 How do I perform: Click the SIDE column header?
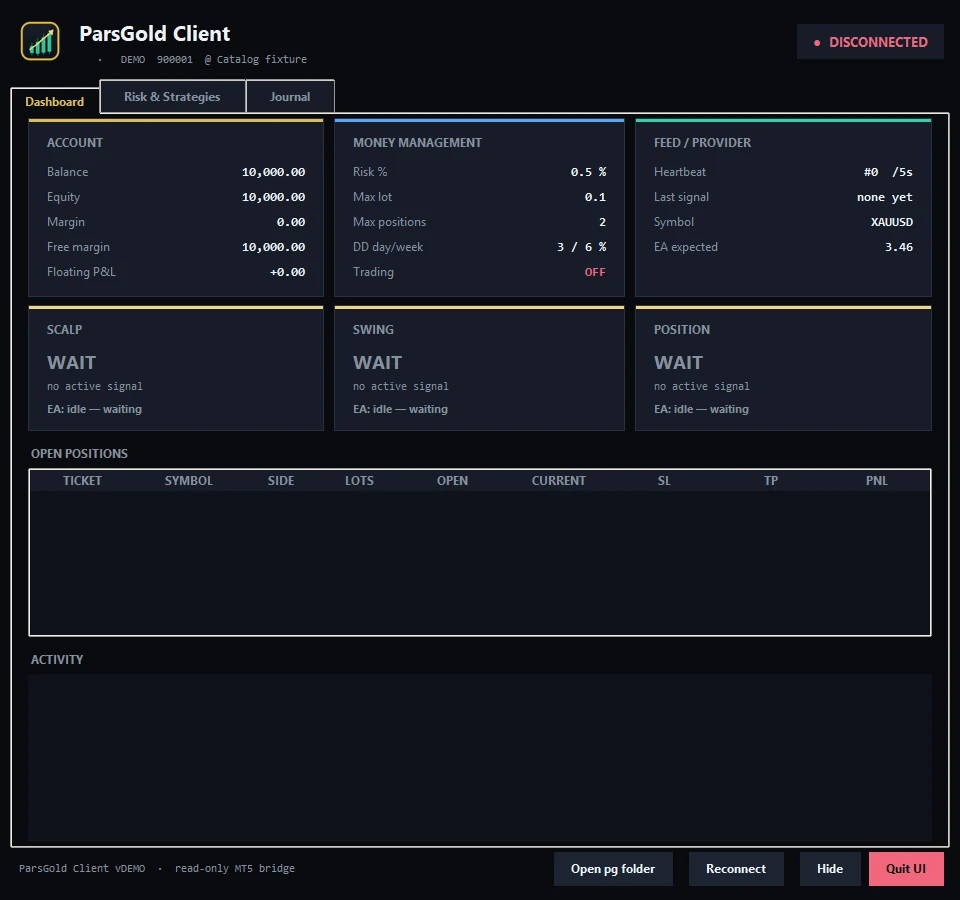pyautogui.click(x=281, y=481)
